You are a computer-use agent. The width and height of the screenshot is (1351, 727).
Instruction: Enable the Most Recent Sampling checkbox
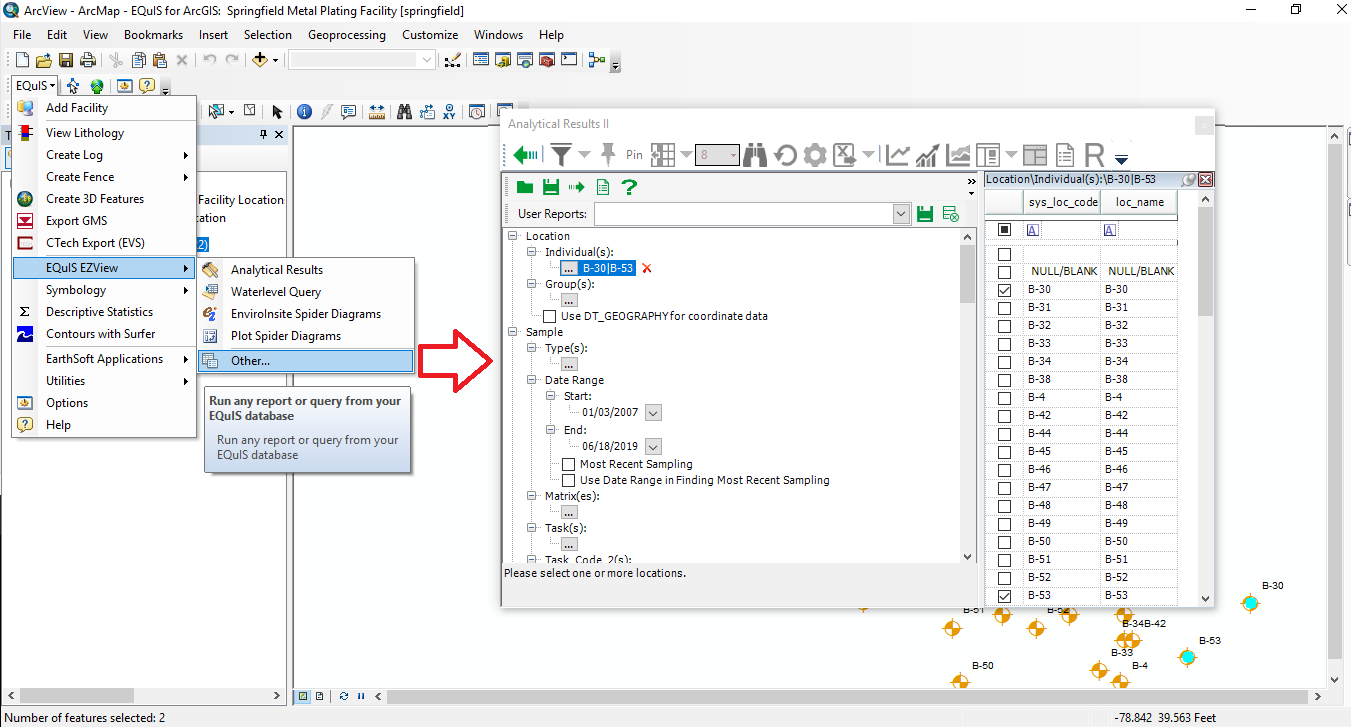click(x=568, y=464)
